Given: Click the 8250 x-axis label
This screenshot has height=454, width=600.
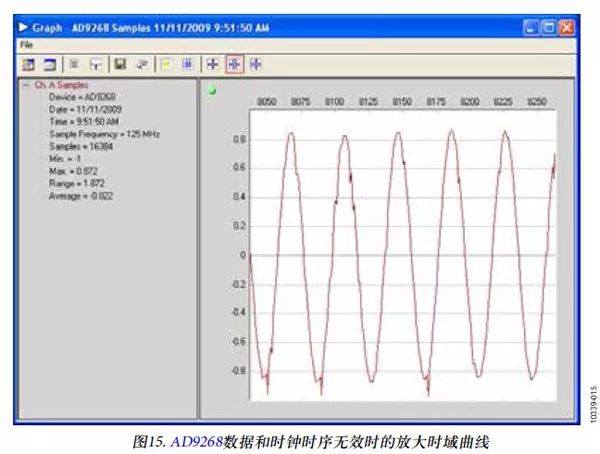Looking at the screenshot, I should click(537, 102).
